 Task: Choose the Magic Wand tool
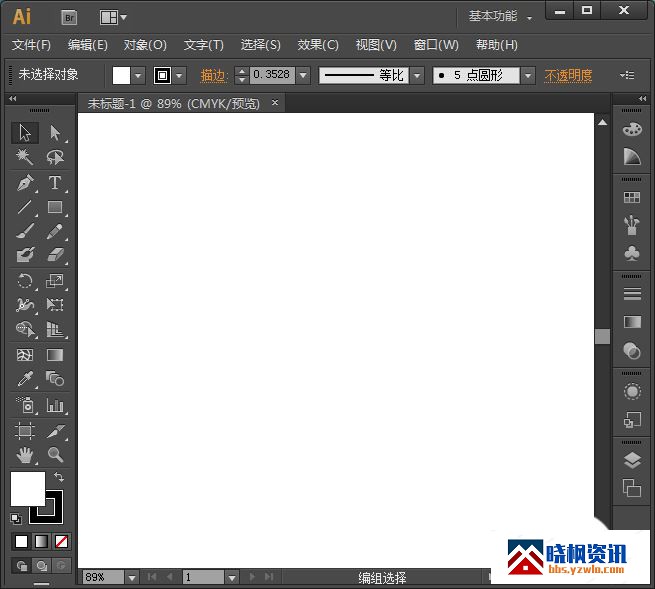click(x=25, y=157)
